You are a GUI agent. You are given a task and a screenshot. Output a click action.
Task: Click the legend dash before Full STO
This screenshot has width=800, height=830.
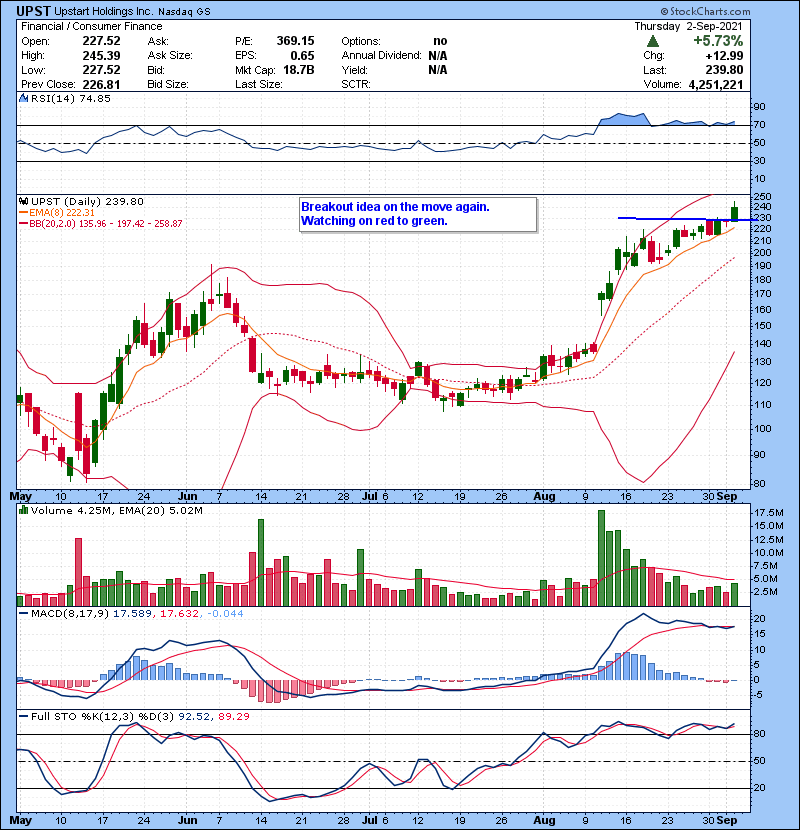24,716
